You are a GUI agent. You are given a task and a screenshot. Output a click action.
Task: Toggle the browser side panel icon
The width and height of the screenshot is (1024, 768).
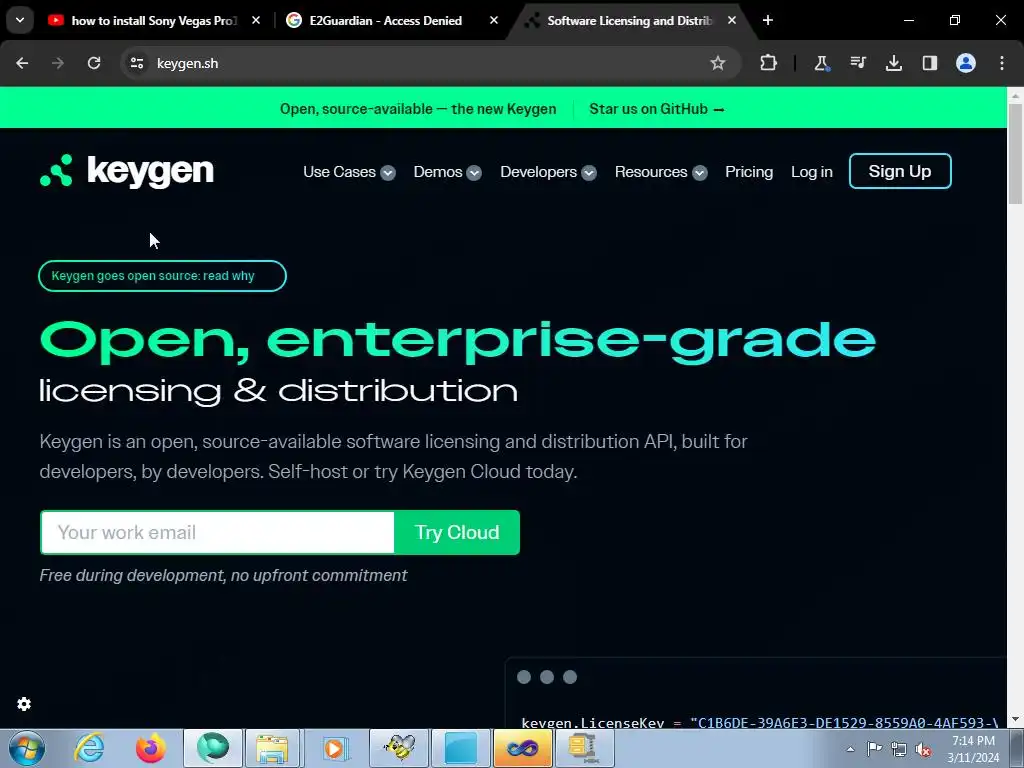click(929, 63)
